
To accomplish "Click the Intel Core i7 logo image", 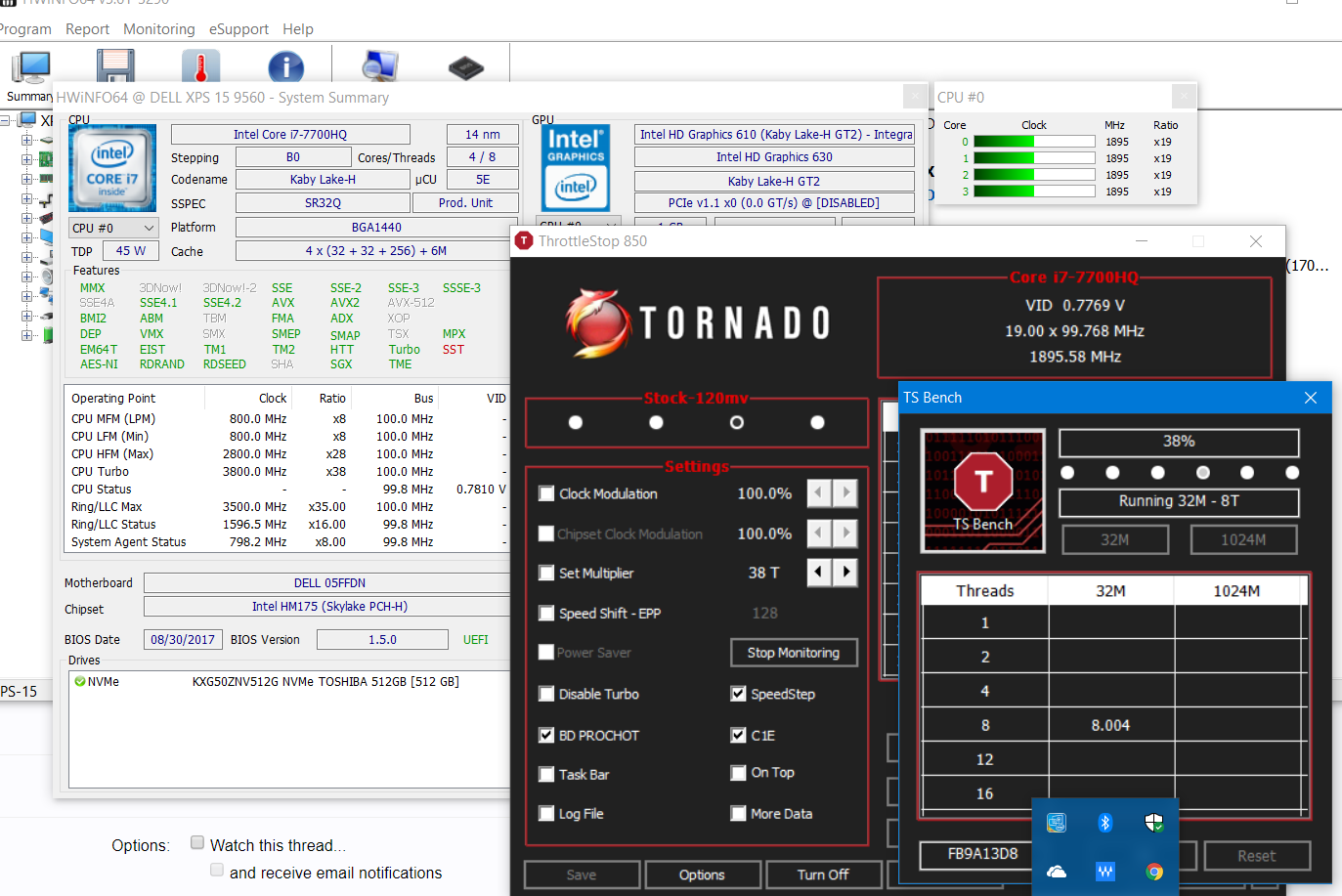I will point(112,168).
